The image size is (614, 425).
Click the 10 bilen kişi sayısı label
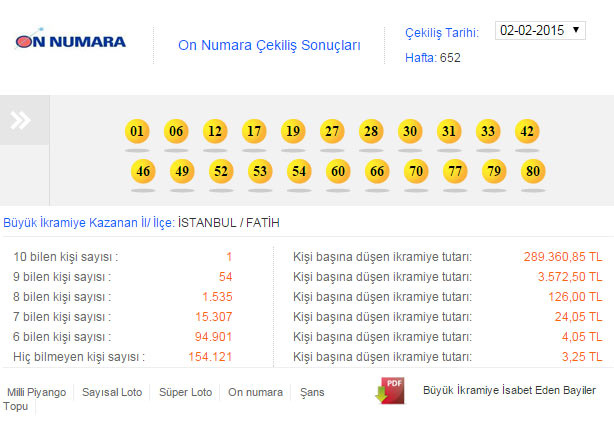click(66, 257)
